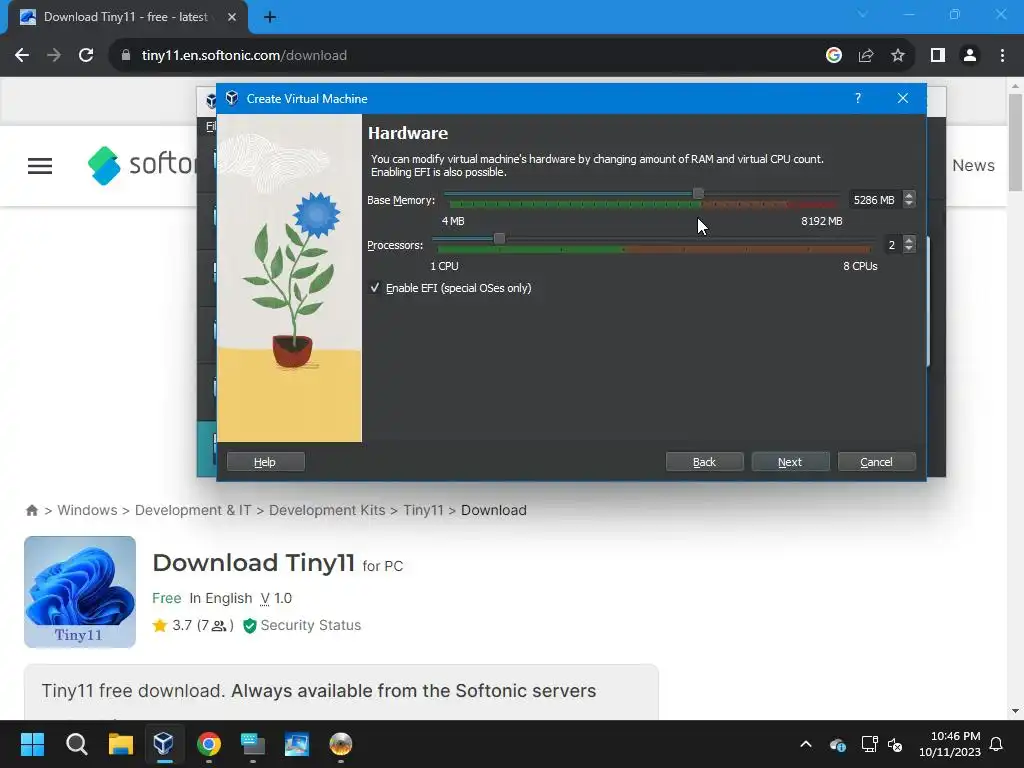This screenshot has width=1024, height=768.
Task: Close the Create Virtual Machine dialog
Action: (x=903, y=98)
